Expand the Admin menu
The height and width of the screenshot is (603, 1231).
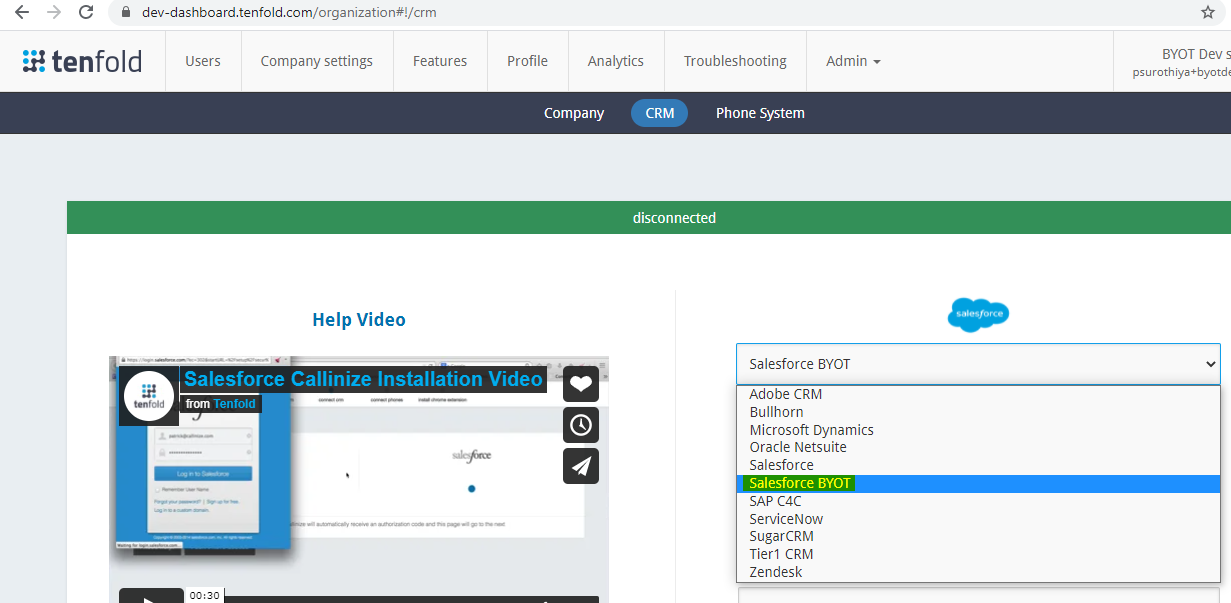coord(853,61)
